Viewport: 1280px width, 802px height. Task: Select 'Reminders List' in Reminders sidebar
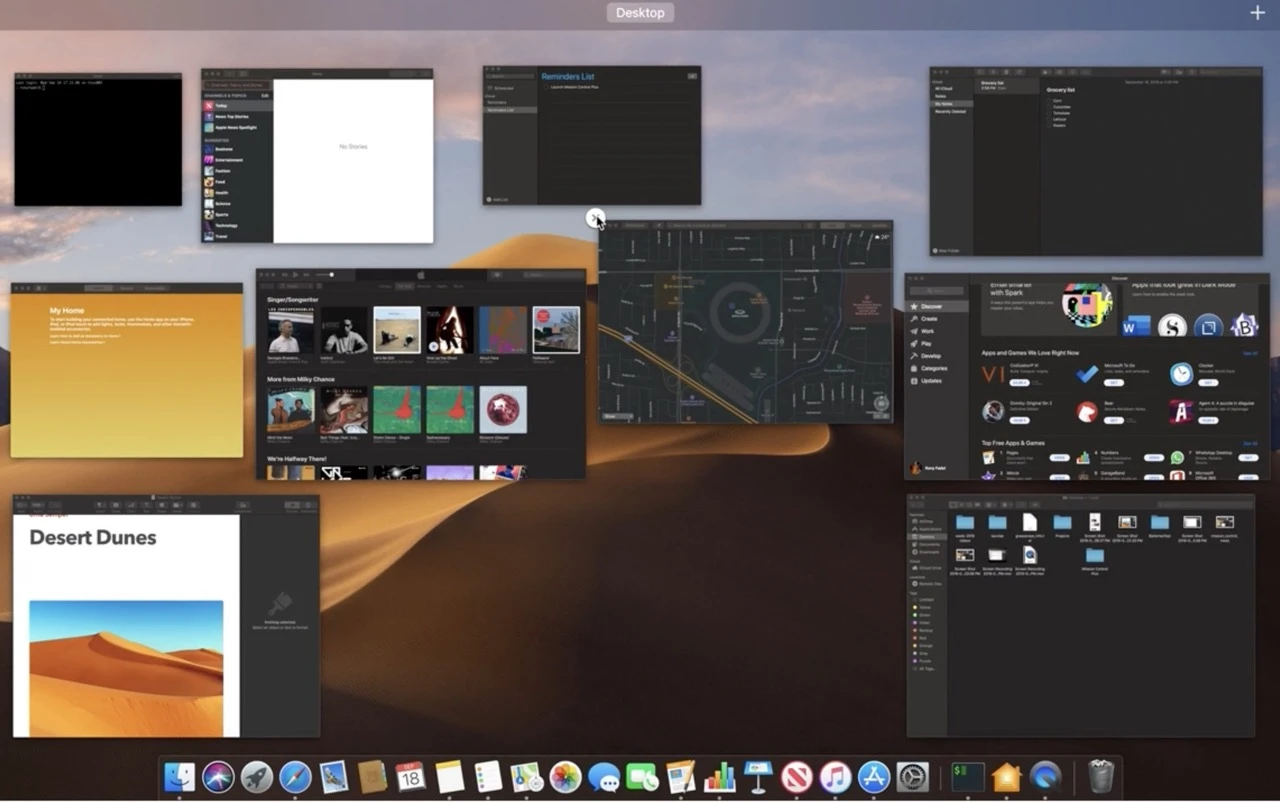click(x=510, y=109)
